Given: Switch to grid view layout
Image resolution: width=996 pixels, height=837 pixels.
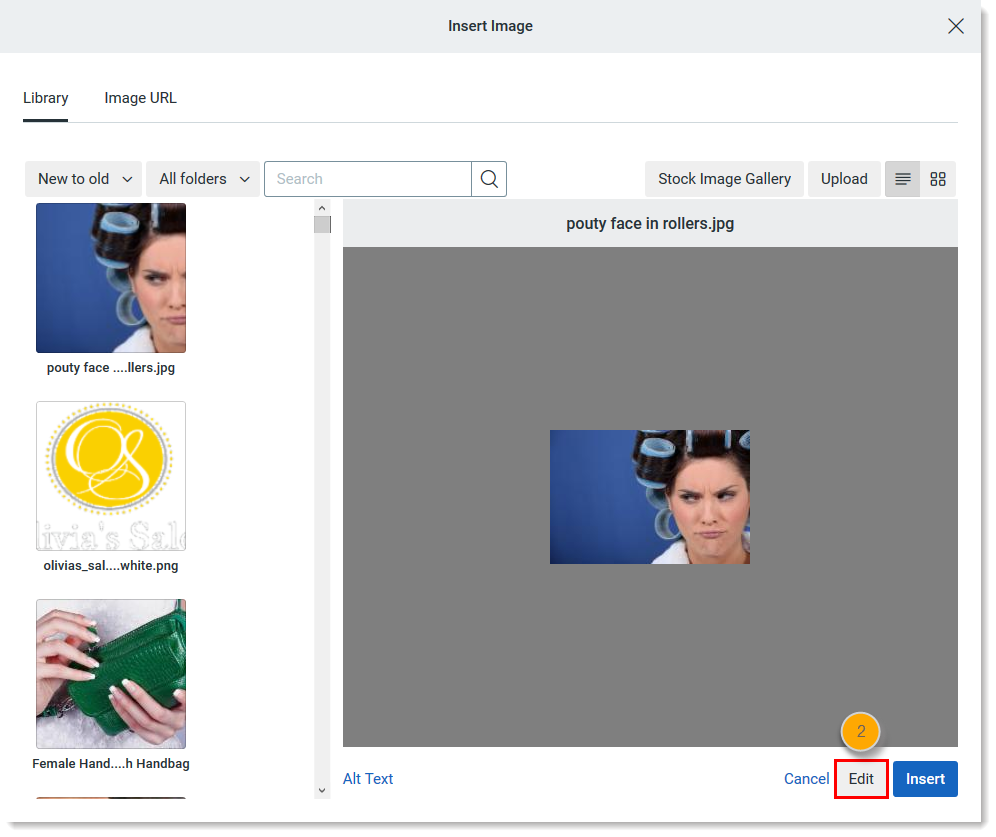Looking at the screenshot, I should pyautogui.click(x=938, y=179).
